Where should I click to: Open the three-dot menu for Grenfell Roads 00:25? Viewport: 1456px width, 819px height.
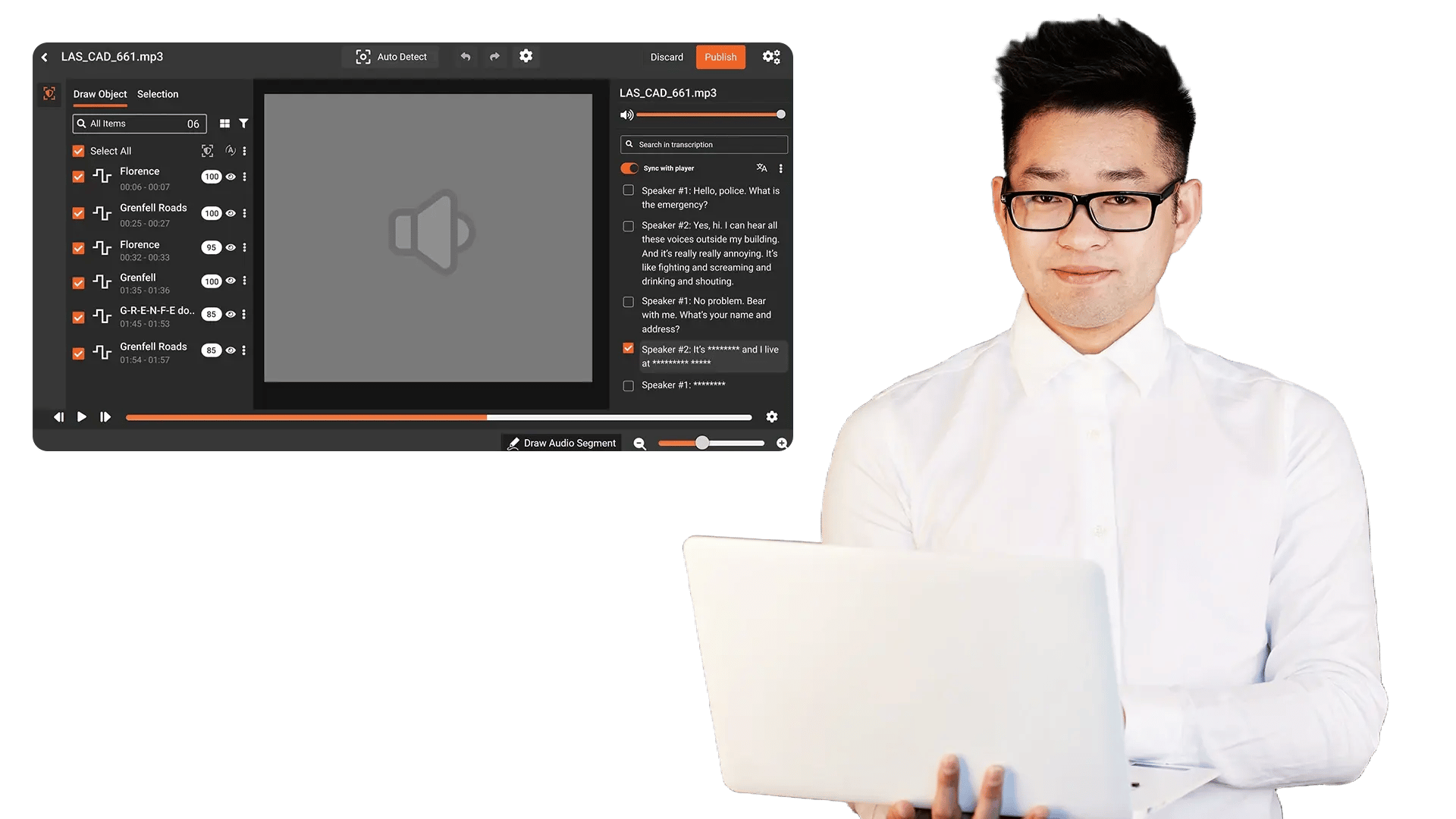244,213
